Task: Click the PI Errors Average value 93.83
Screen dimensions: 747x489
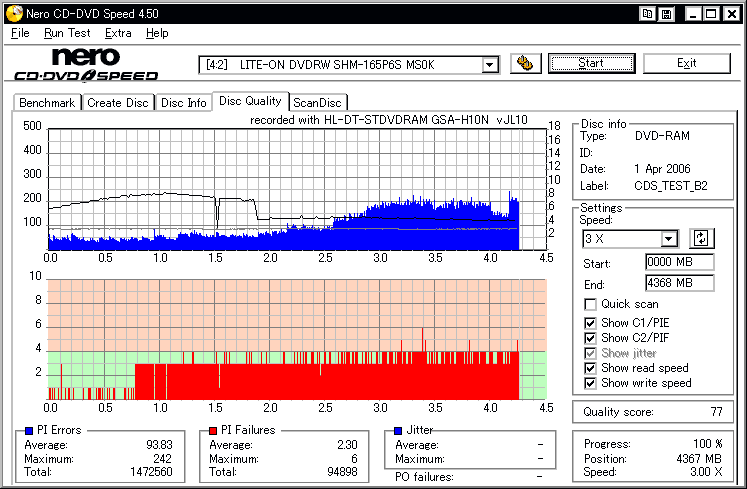Action: pos(159,445)
